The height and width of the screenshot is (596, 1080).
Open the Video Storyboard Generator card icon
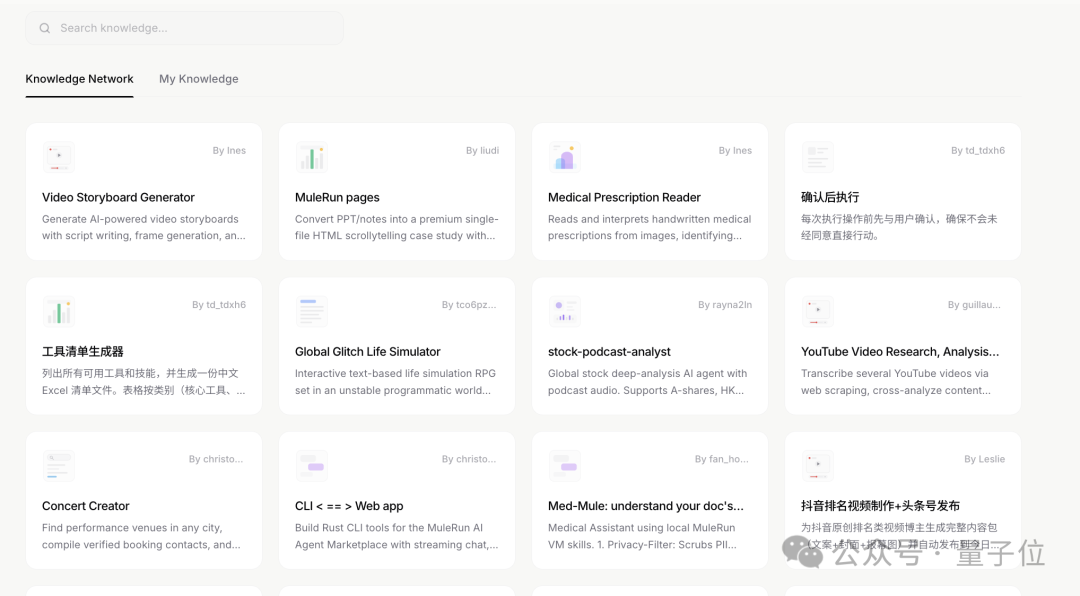tap(59, 157)
